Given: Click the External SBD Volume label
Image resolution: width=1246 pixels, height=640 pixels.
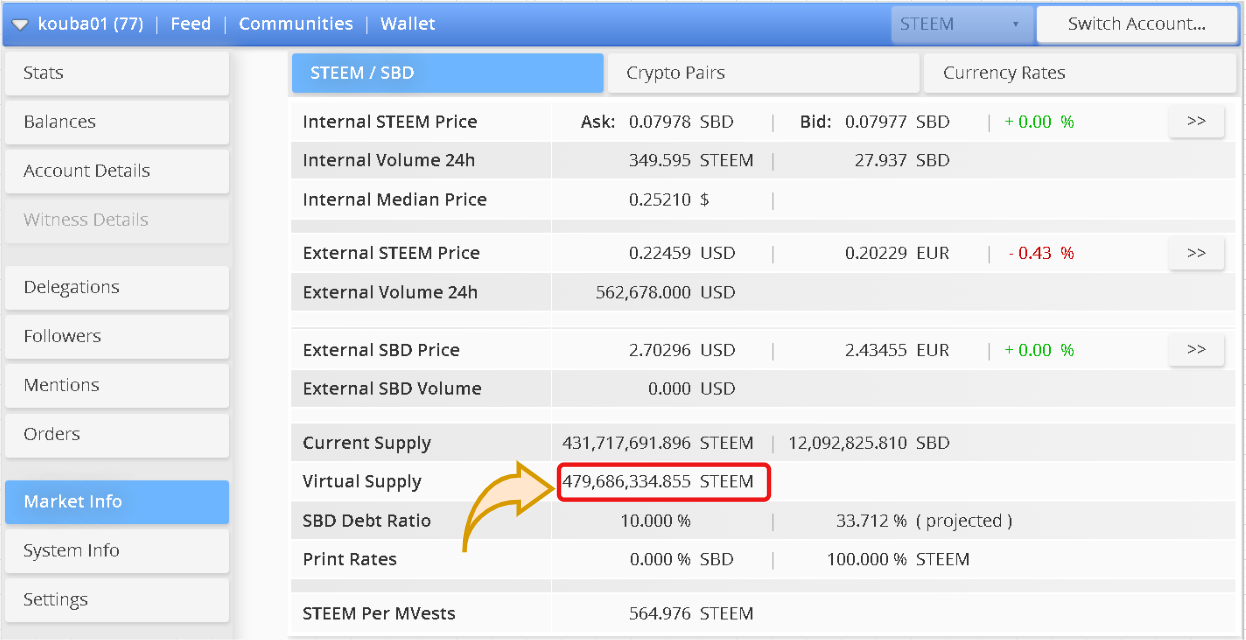Looking at the screenshot, I should click(392, 389).
